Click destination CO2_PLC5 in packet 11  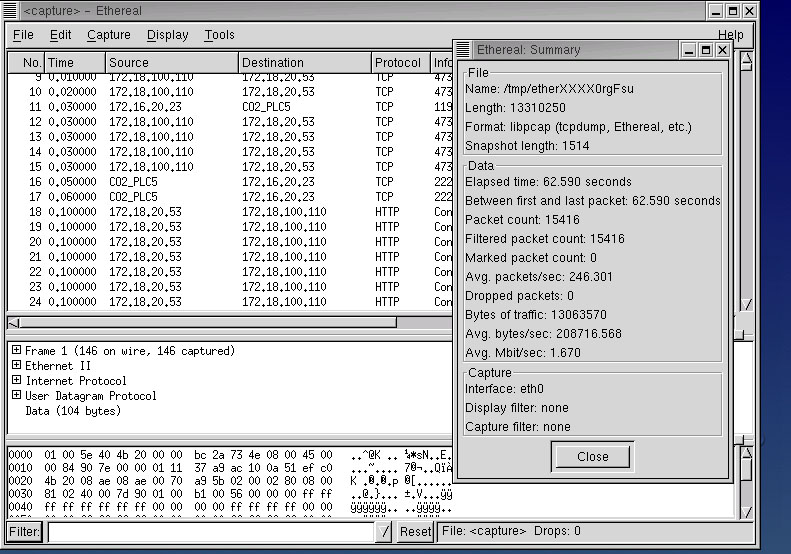click(x=266, y=107)
